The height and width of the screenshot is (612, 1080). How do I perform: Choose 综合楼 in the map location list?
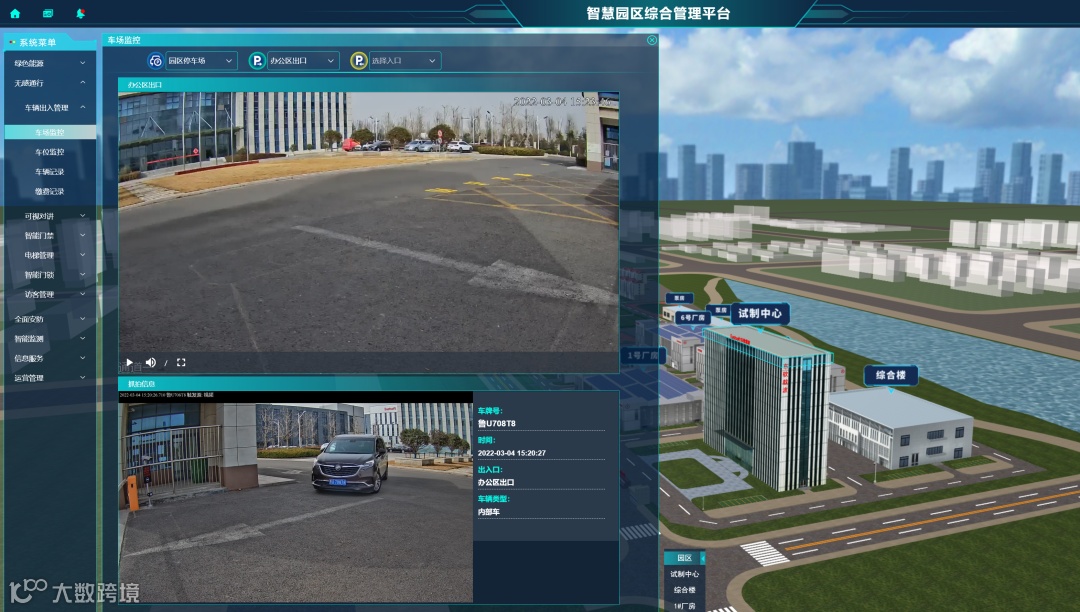(684, 590)
